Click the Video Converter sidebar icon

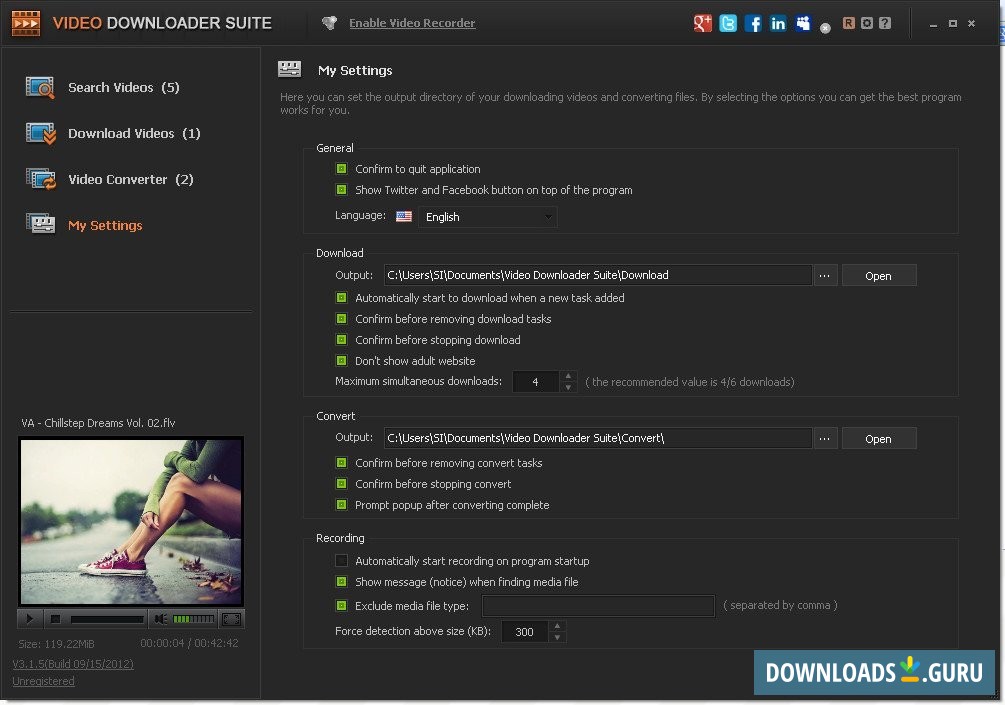click(x=40, y=179)
